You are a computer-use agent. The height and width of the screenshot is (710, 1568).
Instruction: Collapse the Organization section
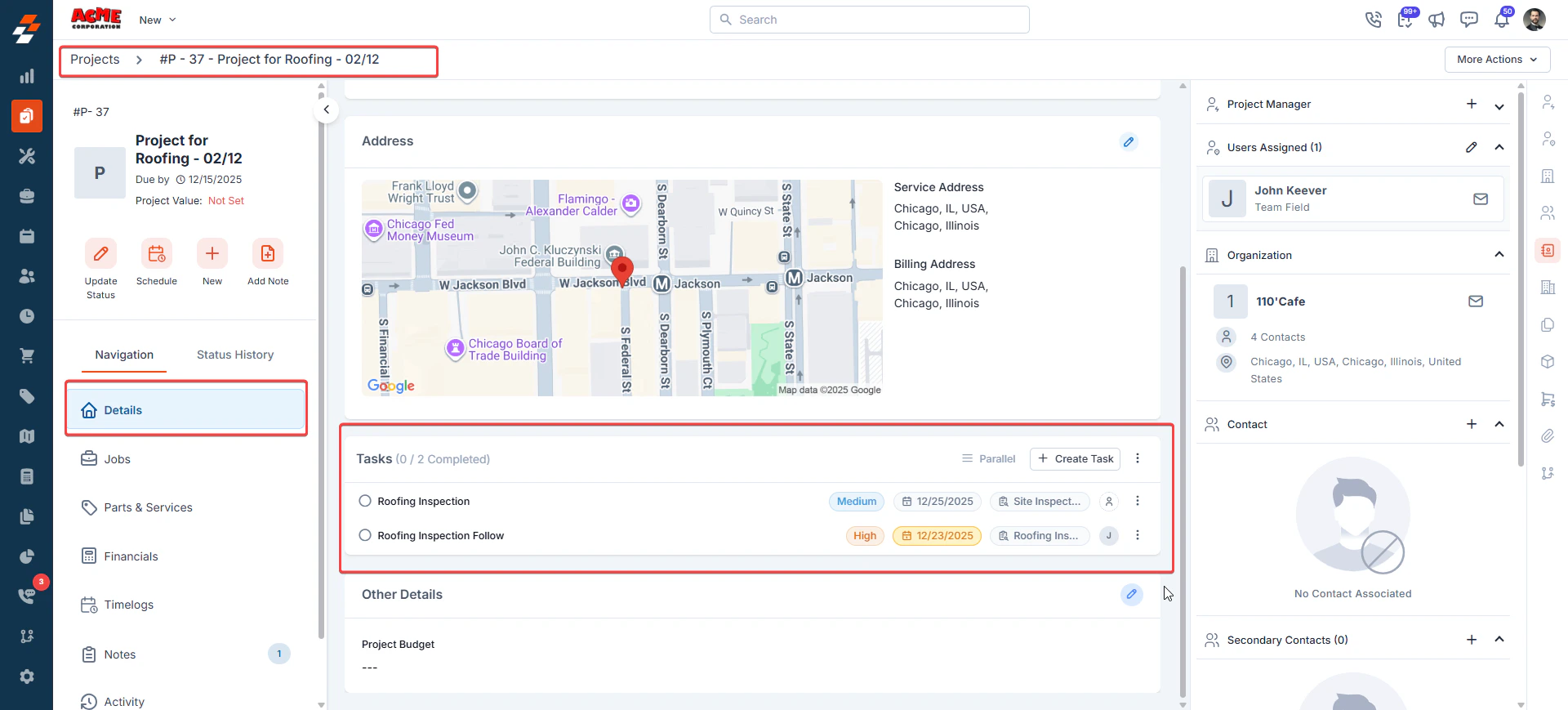pos(1499,254)
